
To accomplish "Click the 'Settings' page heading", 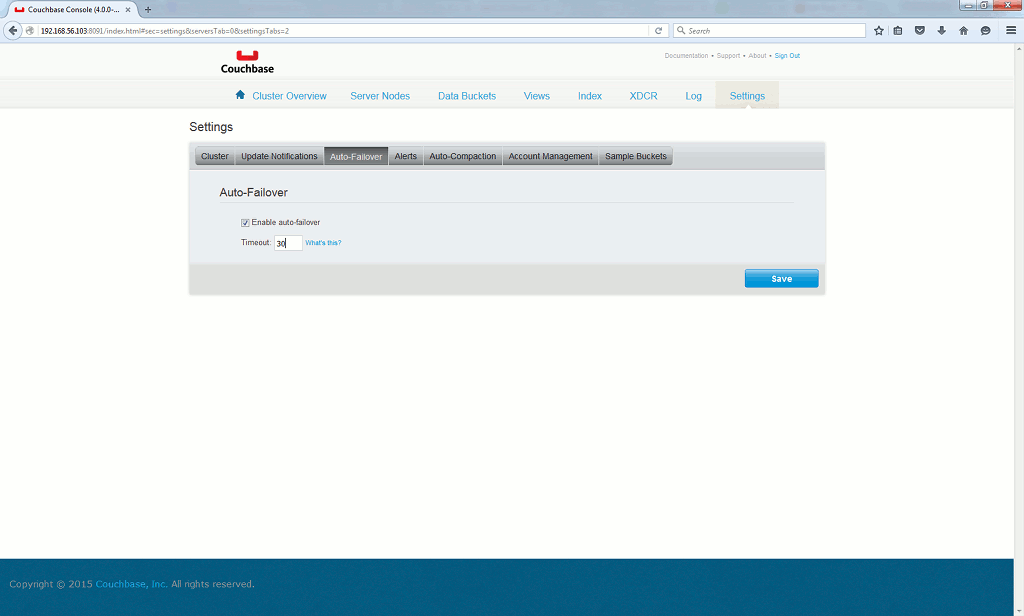I will 211,127.
